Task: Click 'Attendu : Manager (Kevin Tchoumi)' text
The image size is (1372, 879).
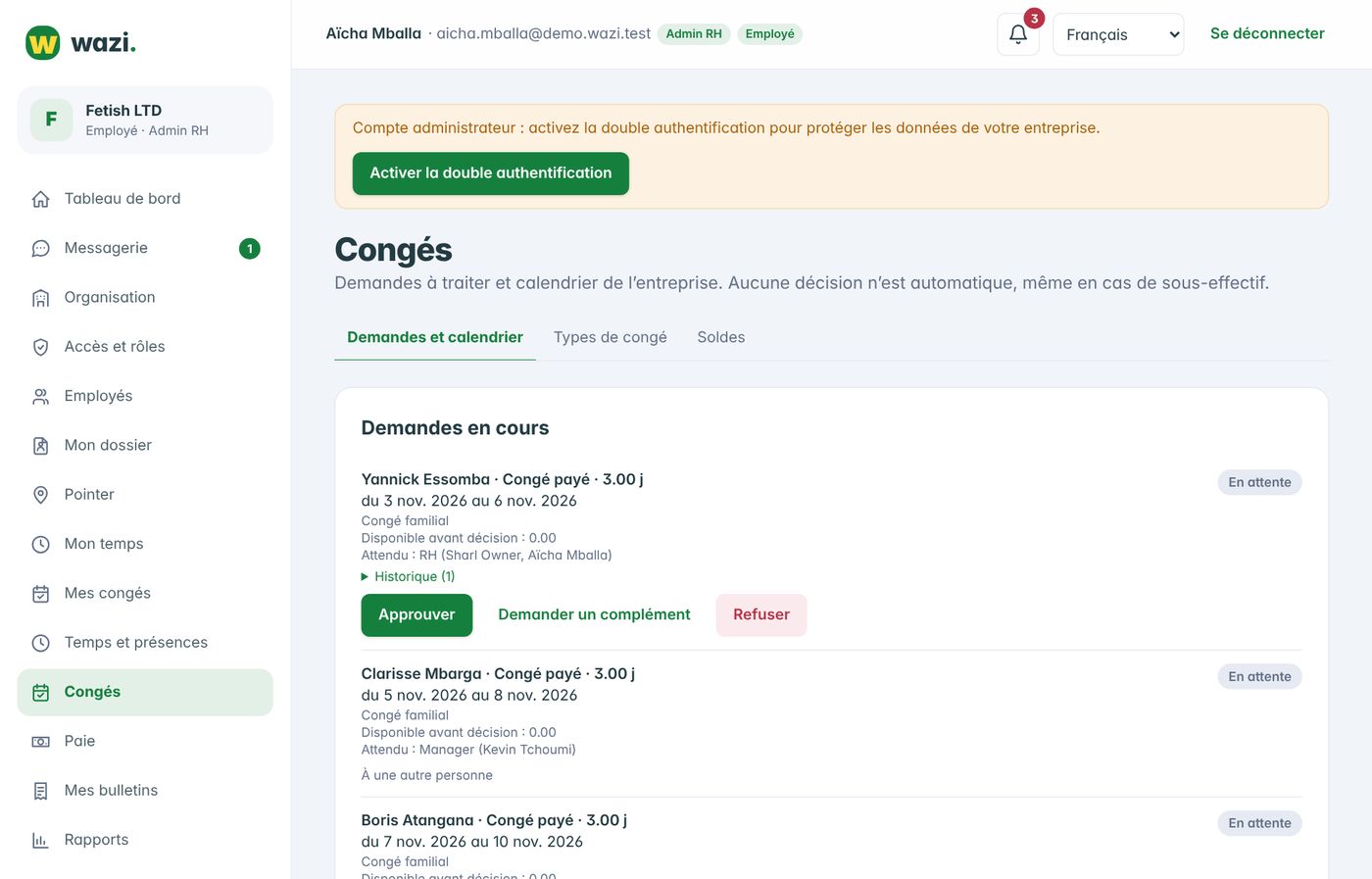Action: [468, 750]
